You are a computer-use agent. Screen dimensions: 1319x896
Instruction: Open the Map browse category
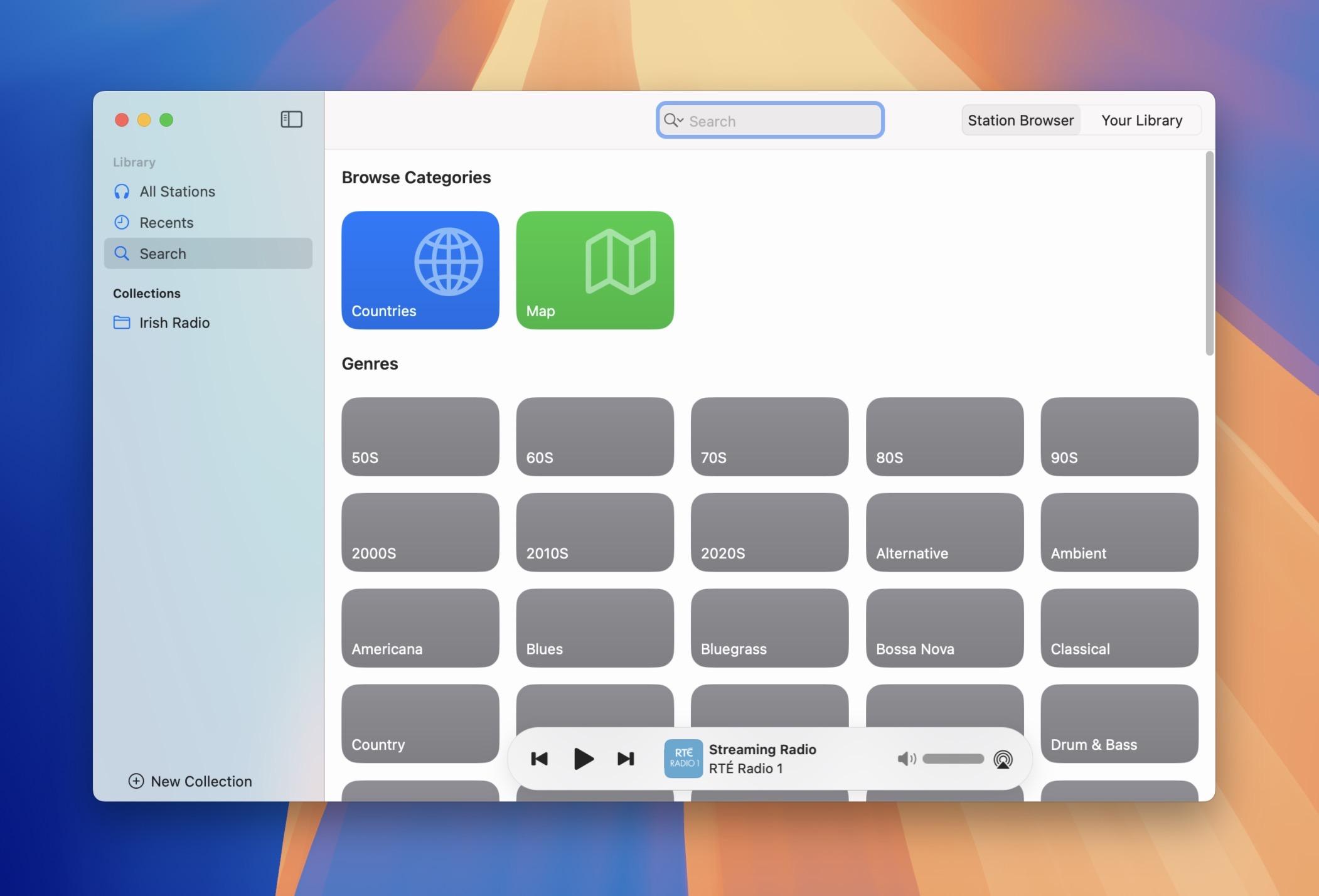click(x=595, y=270)
